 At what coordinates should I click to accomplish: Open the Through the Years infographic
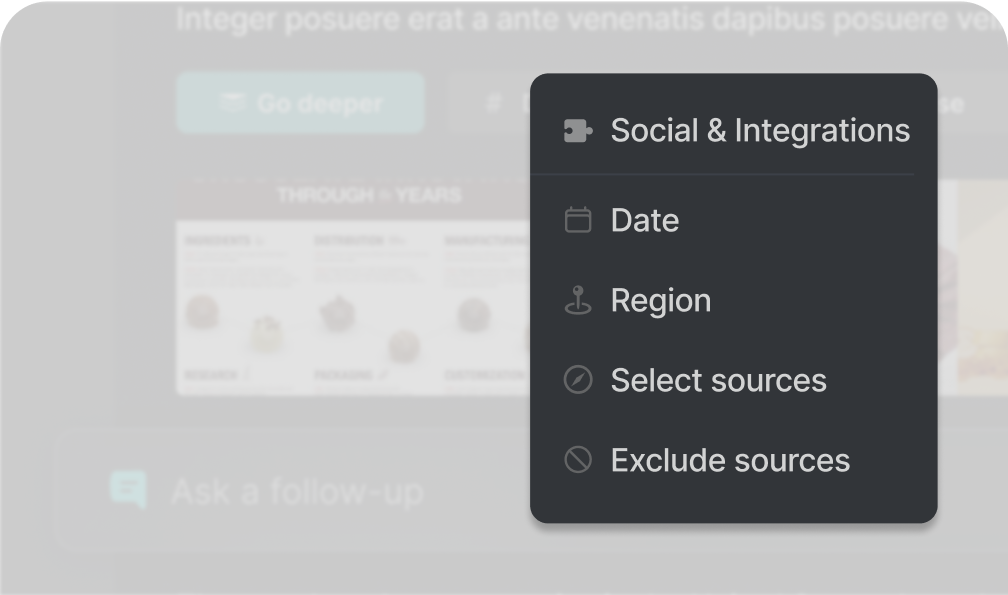352,290
